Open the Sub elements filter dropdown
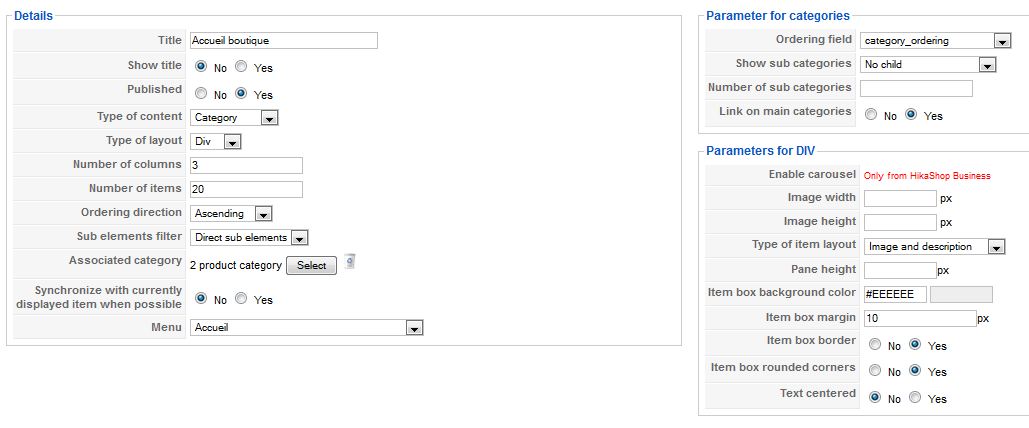 point(249,237)
